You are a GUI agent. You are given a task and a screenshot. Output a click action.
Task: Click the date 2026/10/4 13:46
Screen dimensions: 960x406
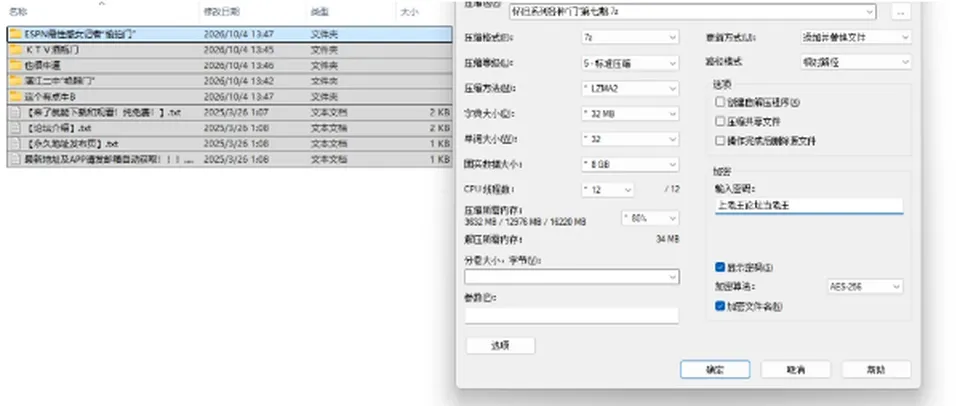click(x=239, y=66)
